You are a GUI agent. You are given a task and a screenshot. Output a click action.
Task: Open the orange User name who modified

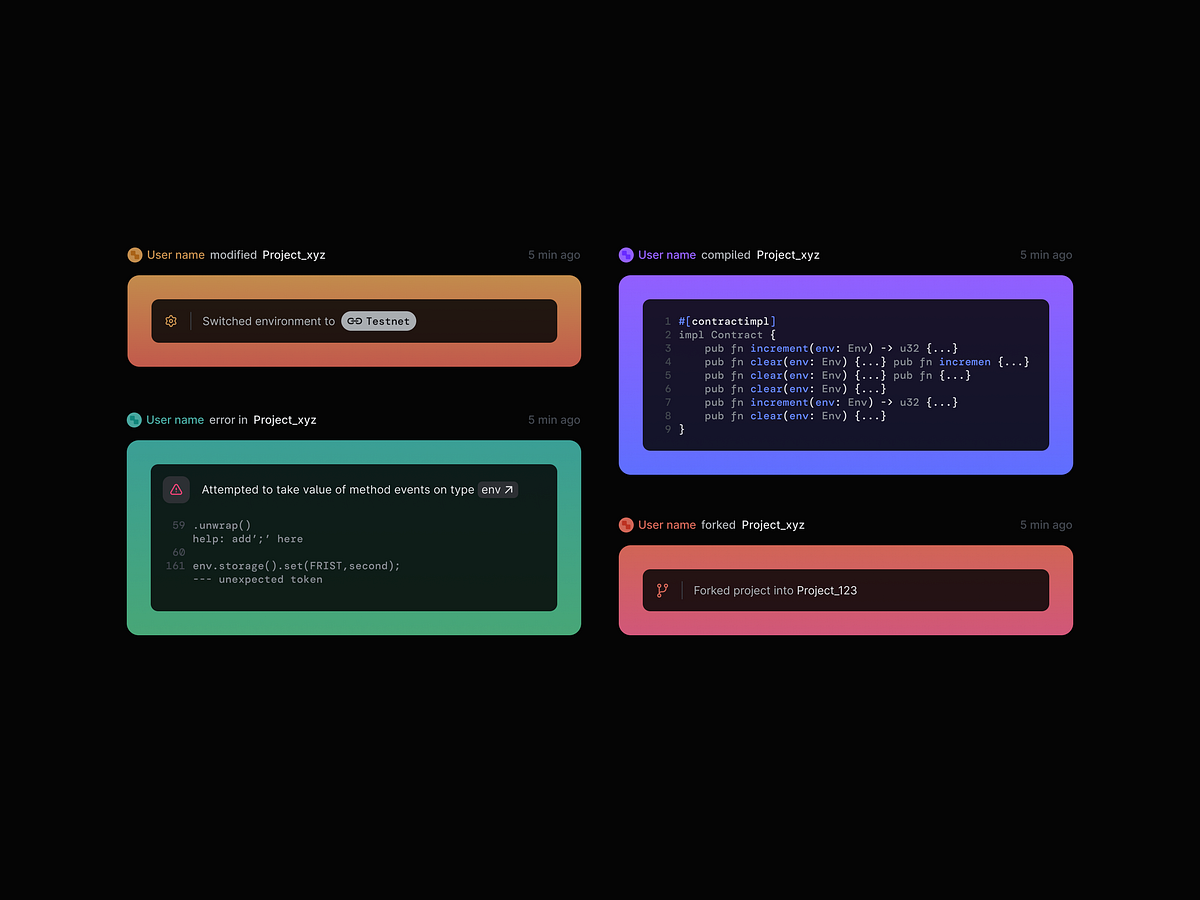(176, 255)
